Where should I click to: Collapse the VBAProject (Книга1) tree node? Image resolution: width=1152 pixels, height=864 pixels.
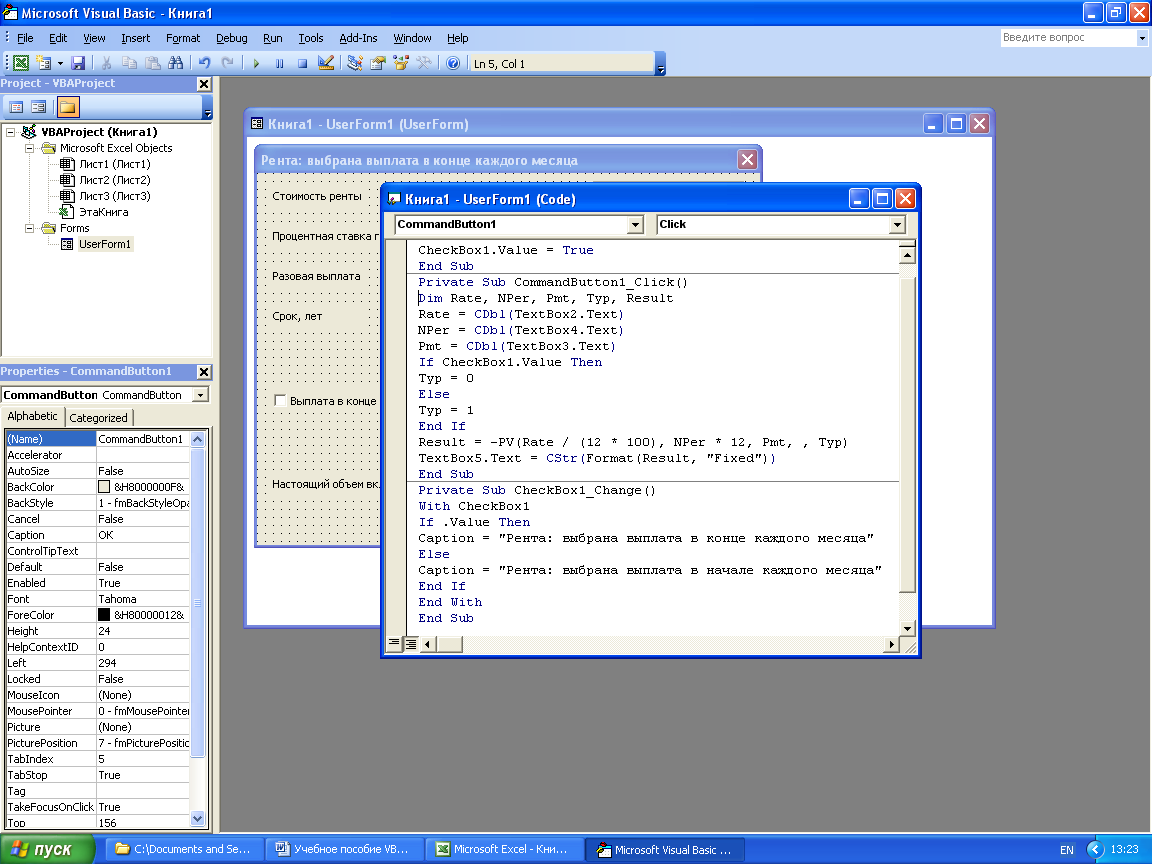[11, 132]
